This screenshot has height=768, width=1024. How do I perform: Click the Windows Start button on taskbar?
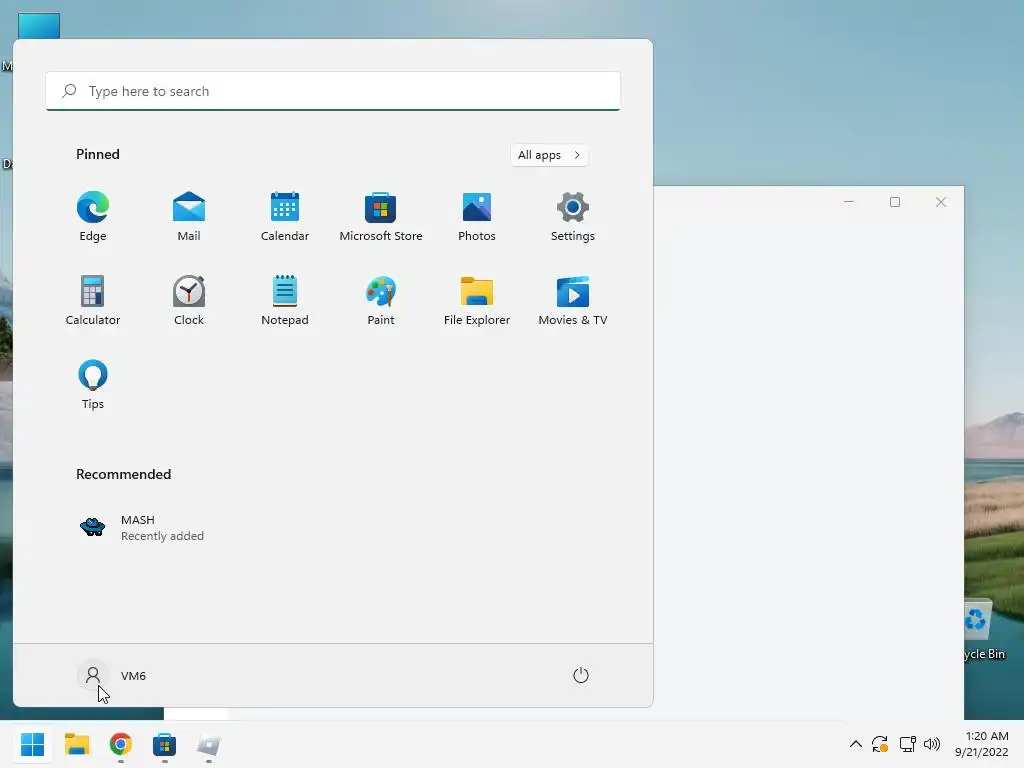coord(33,744)
